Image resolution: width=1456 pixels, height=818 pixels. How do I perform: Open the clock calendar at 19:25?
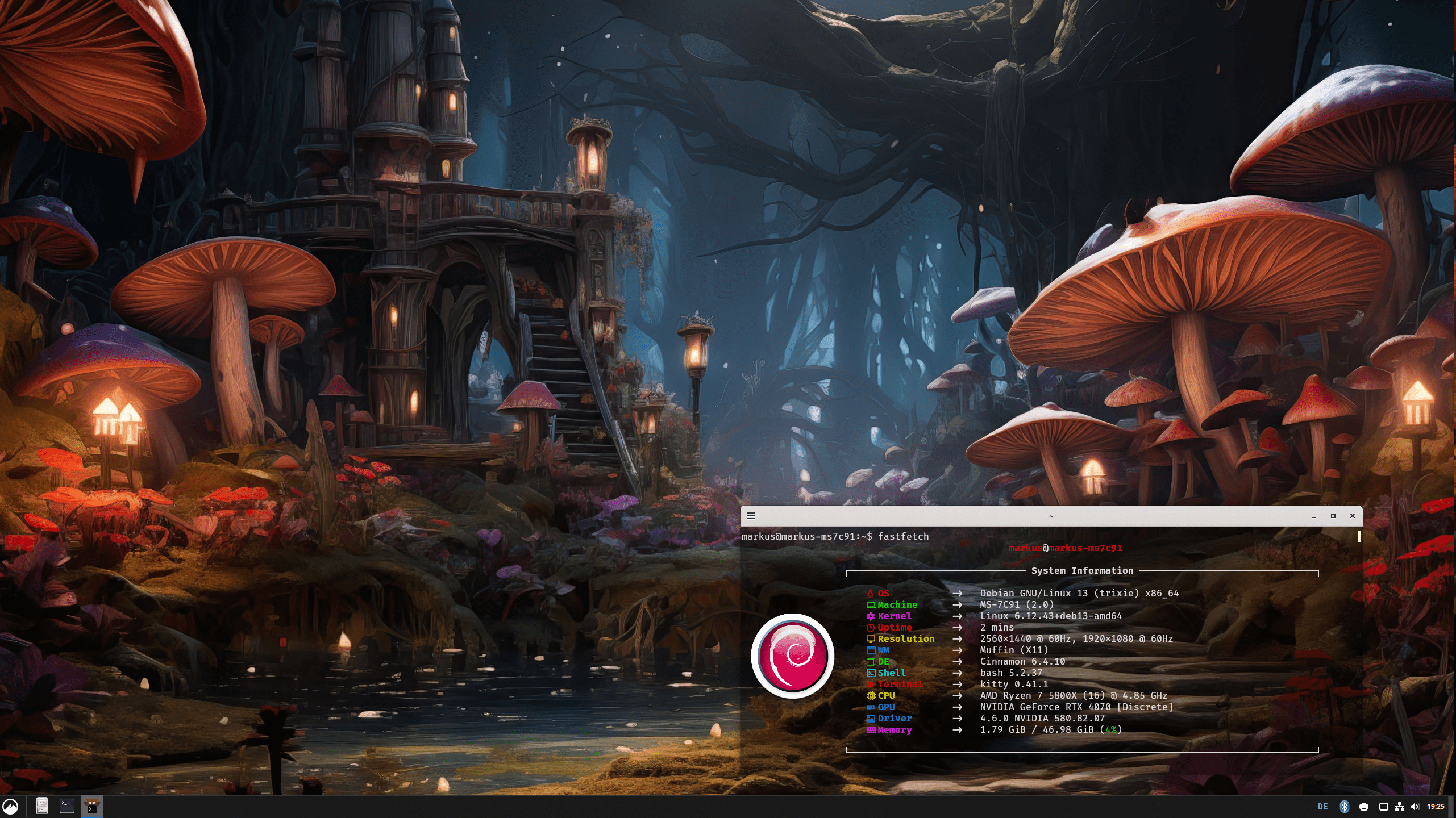tap(1436, 807)
